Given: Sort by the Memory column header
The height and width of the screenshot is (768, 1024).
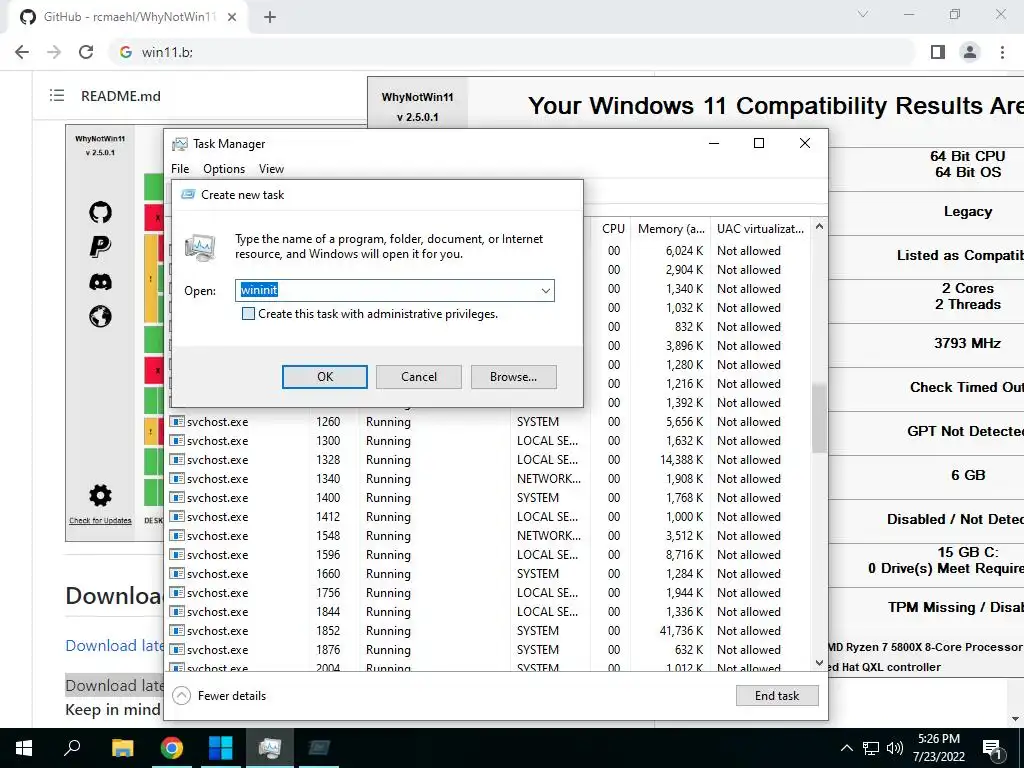Looking at the screenshot, I should tap(671, 229).
